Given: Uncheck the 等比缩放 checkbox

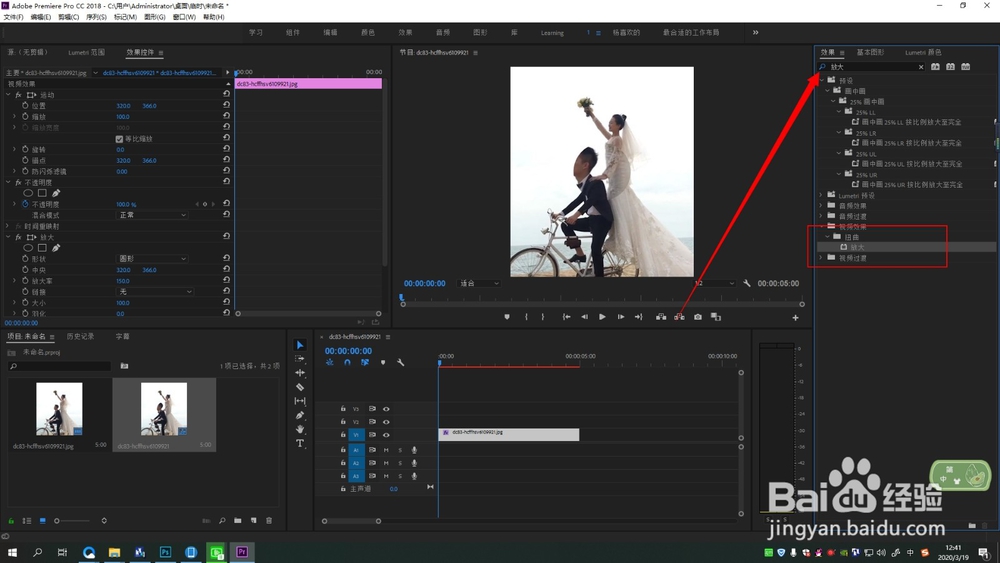Looking at the screenshot, I should (119, 138).
